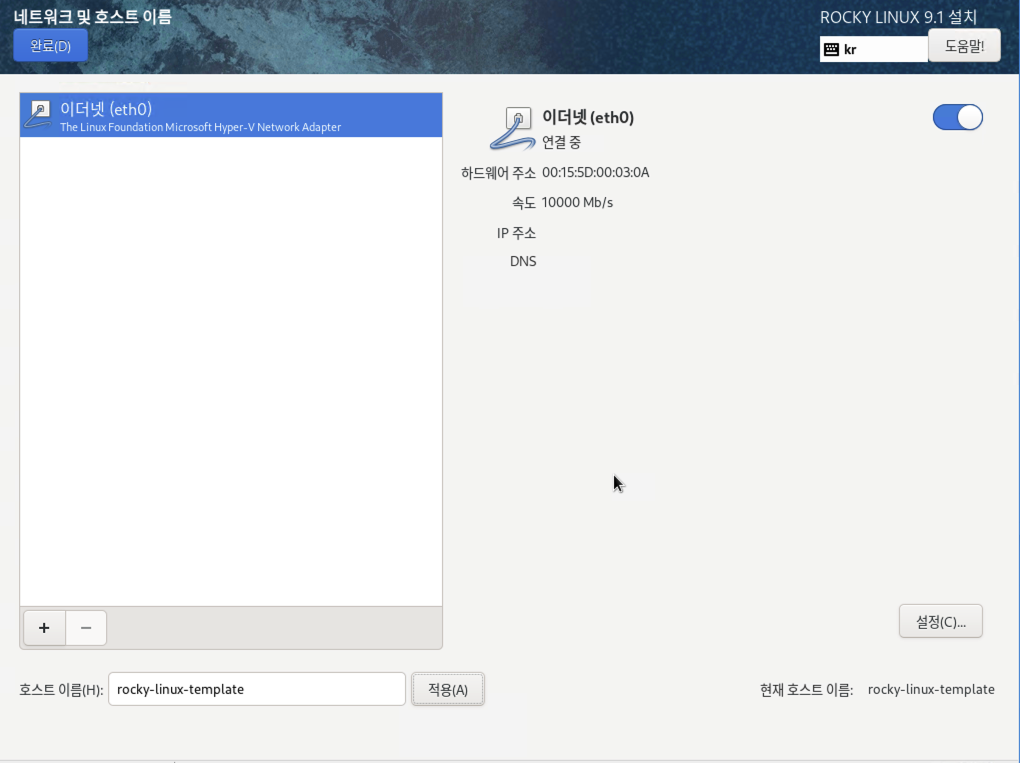Click the ROCKY LINUX 9.1 설치 heading
Screen dimensions: 1020x763
[x=898, y=17]
